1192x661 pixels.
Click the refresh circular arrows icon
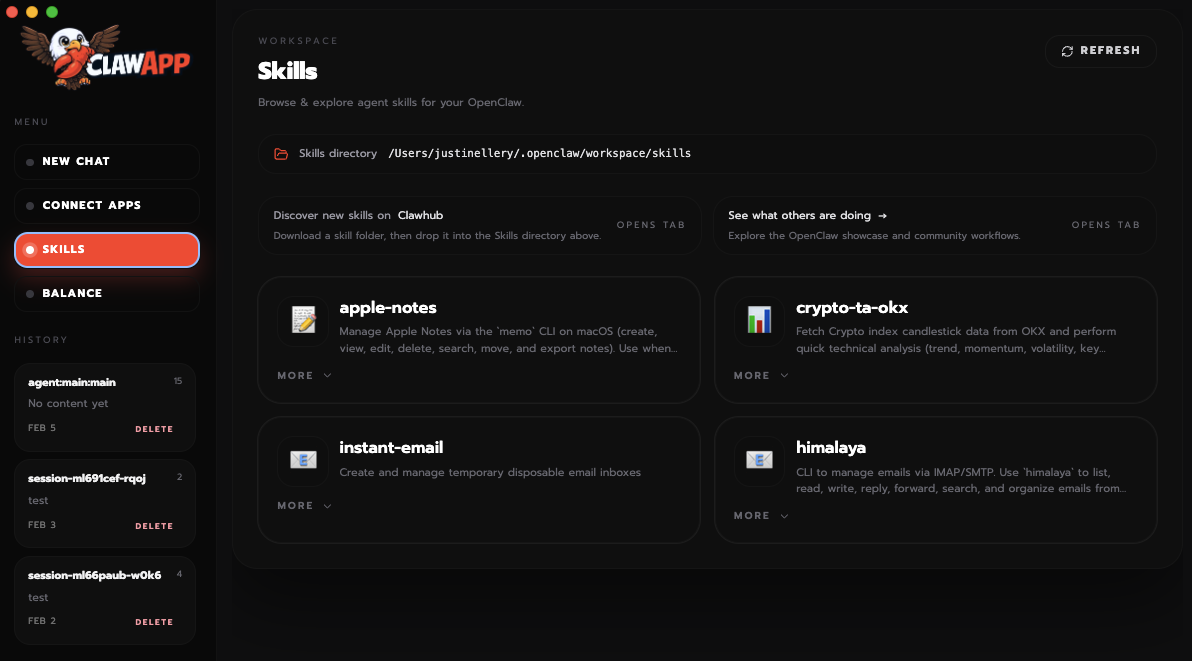tap(1067, 50)
